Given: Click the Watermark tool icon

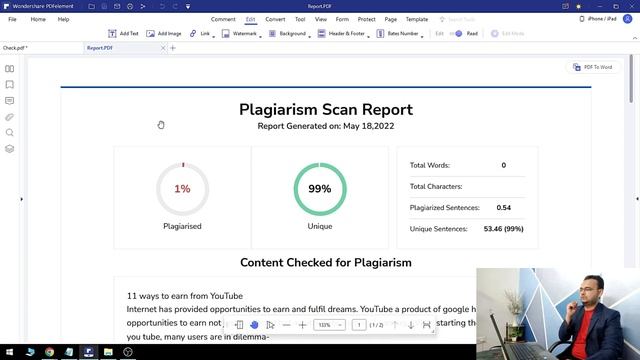Looking at the screenshot, I should [x=226, y=33].
